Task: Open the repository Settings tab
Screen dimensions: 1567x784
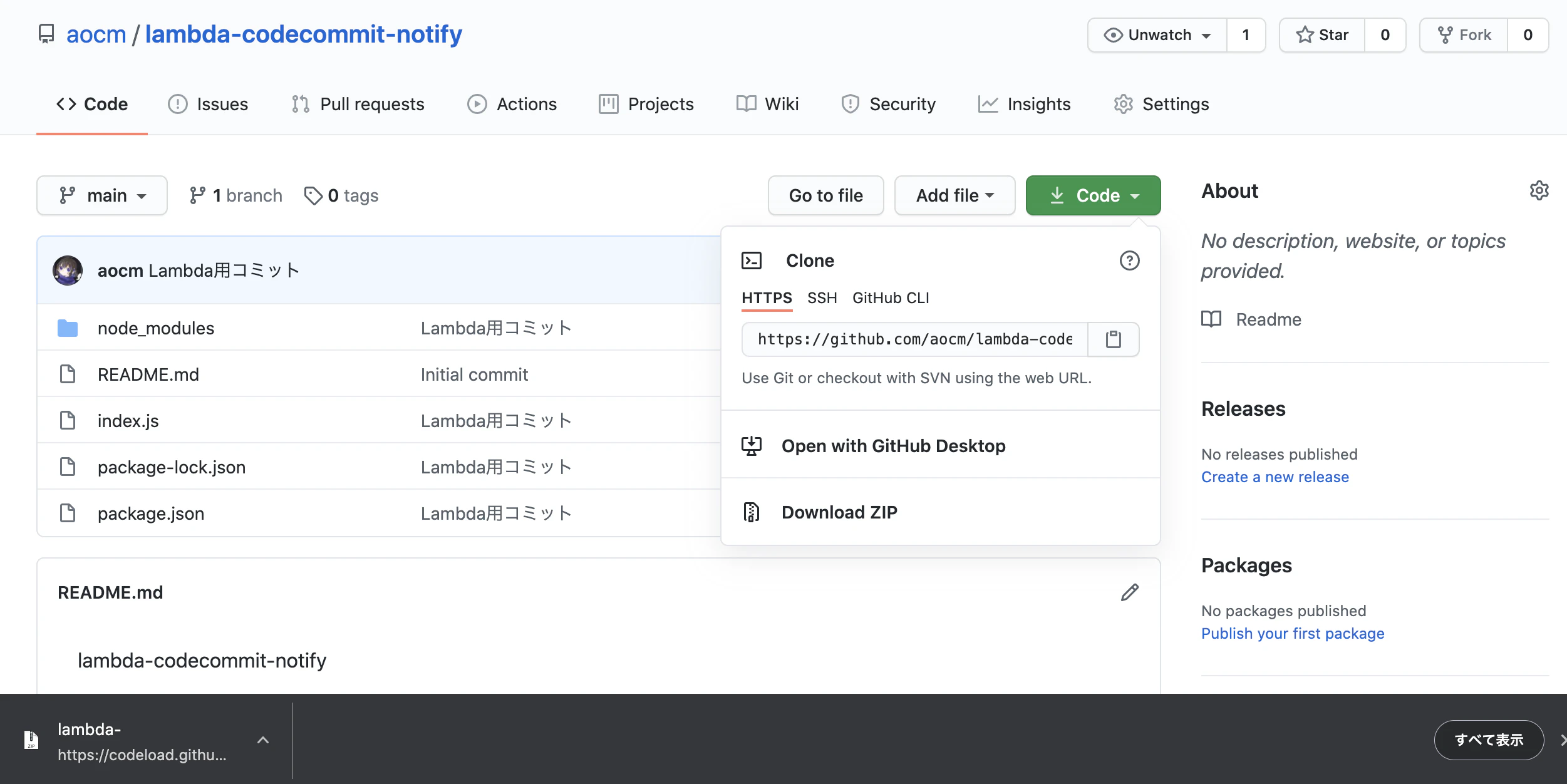Action: [1162, 104]
